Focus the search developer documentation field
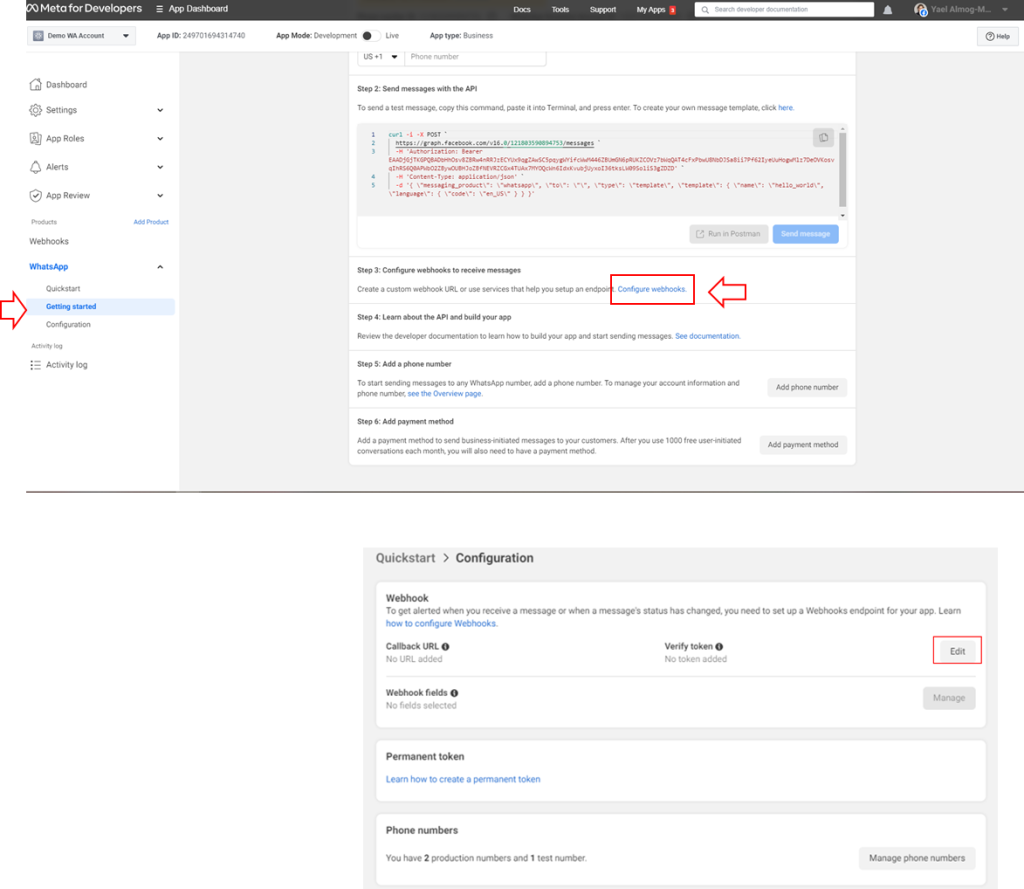 pos(790,10)
